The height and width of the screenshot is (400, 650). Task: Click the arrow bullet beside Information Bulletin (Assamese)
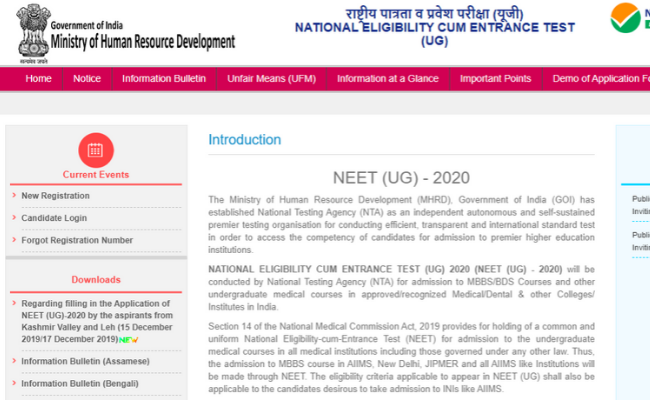coord(14,362)
